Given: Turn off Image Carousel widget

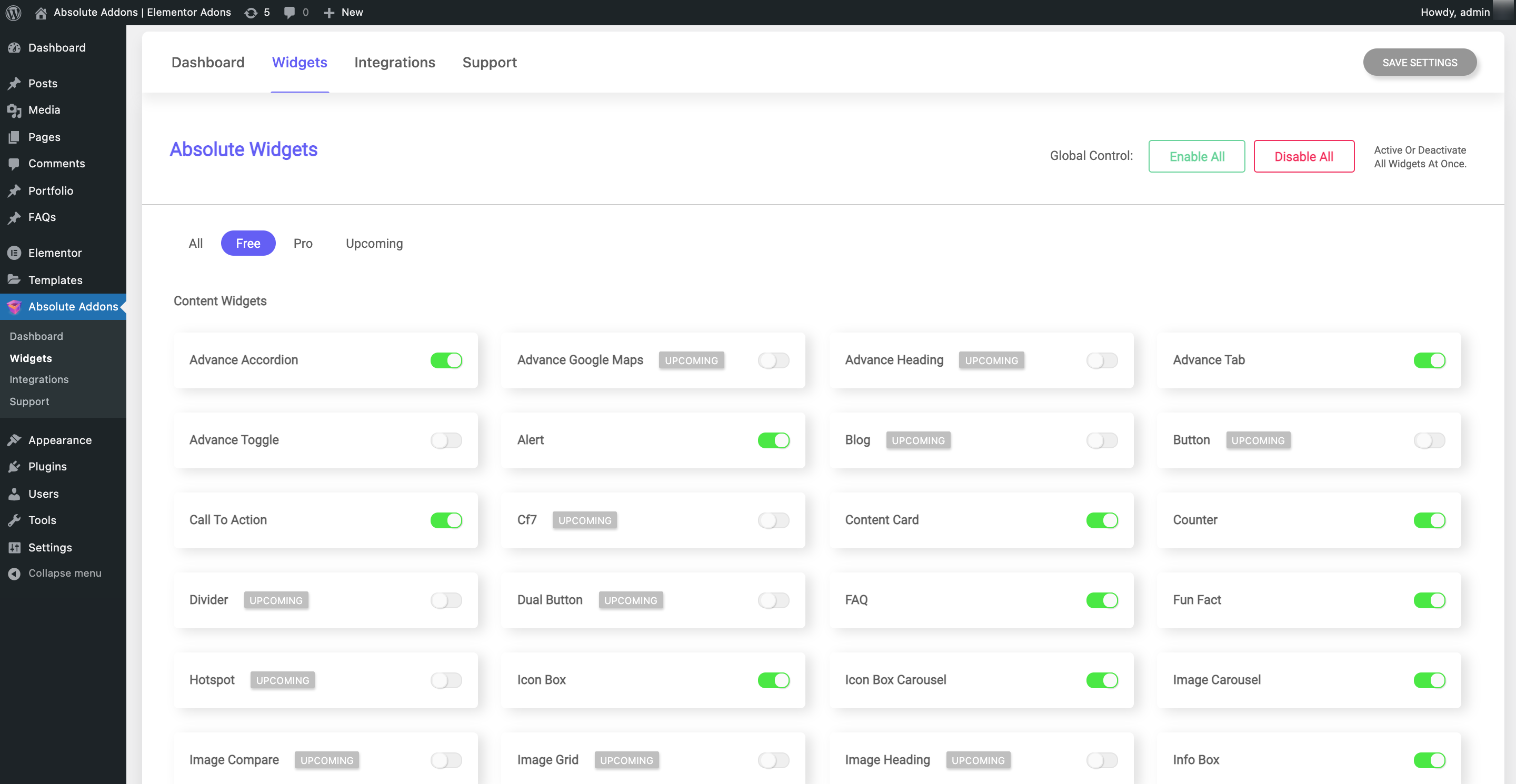Looking at the screenshot, I should click(1430, 680).
